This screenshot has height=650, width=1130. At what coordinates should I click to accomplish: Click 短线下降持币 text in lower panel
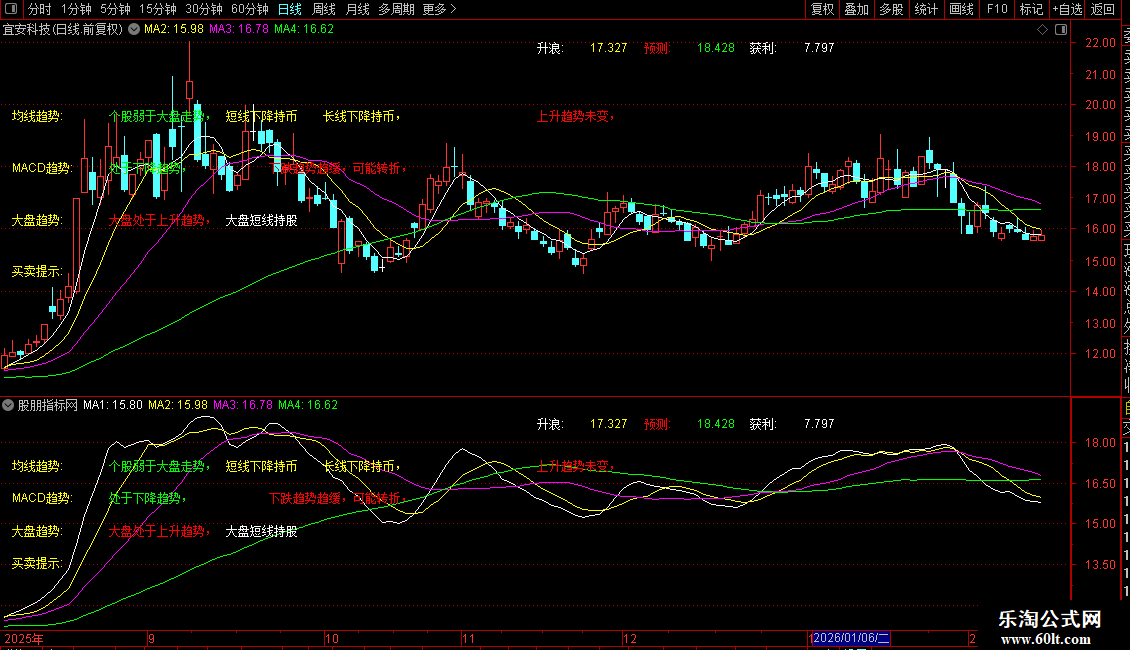[x=262, y=466]
